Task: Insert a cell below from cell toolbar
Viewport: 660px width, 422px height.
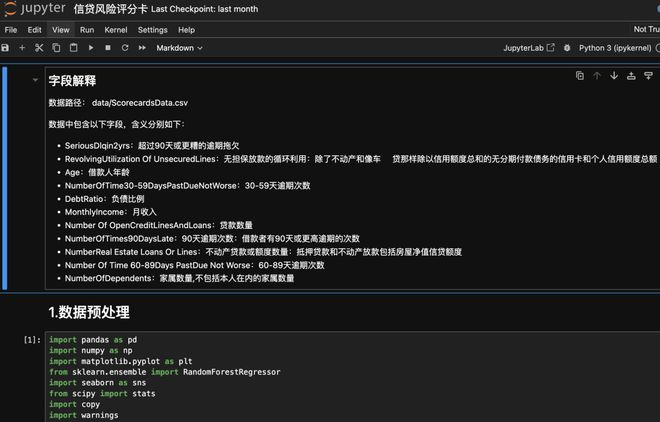Action: pyautogui.click(x=648, y=76)
